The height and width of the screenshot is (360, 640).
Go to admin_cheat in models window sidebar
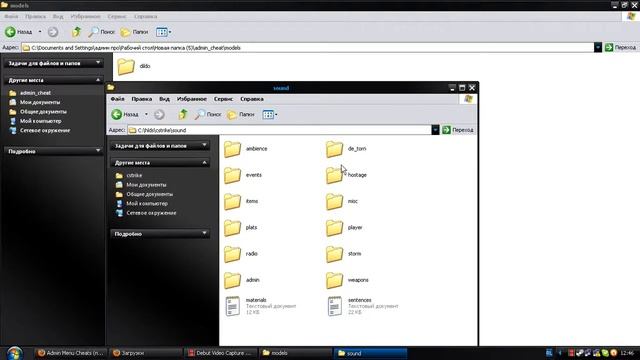coord(30,93)
